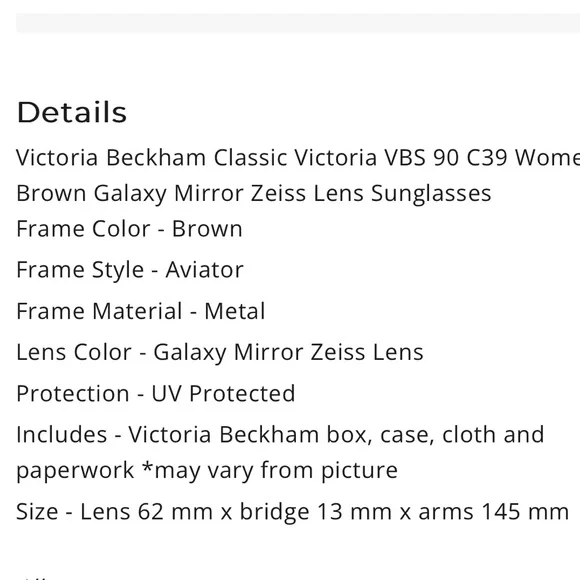580x580 pixels.
Task: Click the 'paperwork *may vary from picture' text
Action: point(207,471)
